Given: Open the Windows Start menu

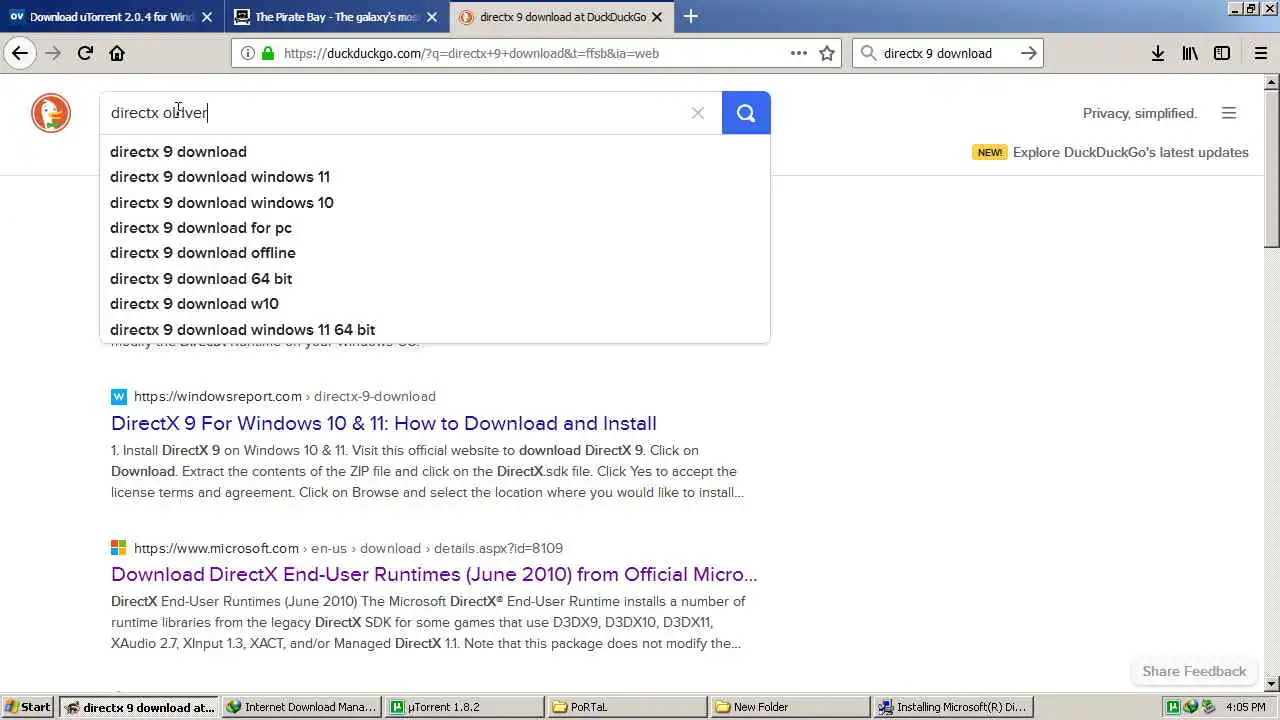Looking at the screenshot, I should [27, 707].
